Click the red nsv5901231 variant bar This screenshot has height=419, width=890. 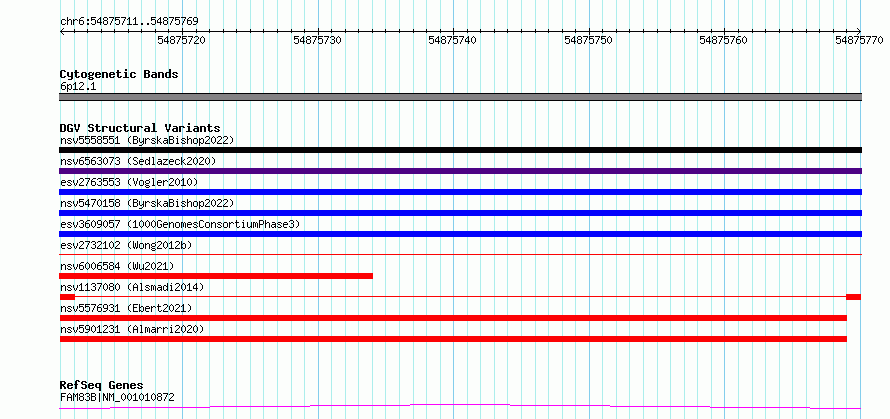point(453,339)
